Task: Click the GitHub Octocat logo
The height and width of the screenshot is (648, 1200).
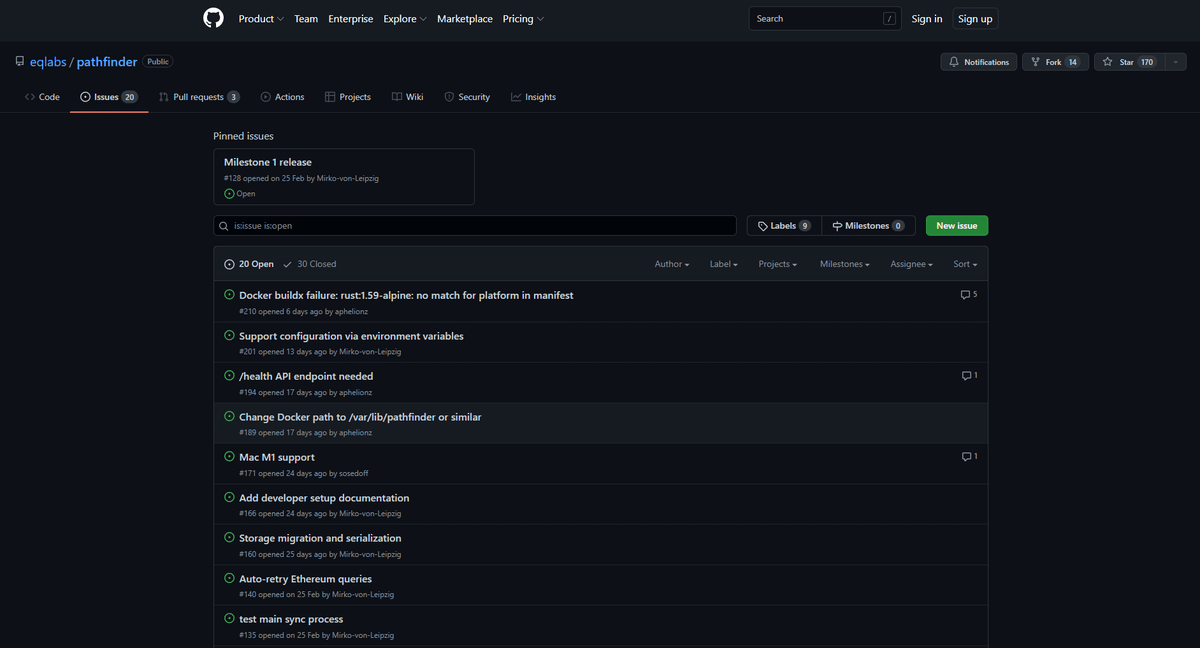Action: [213, 18]
